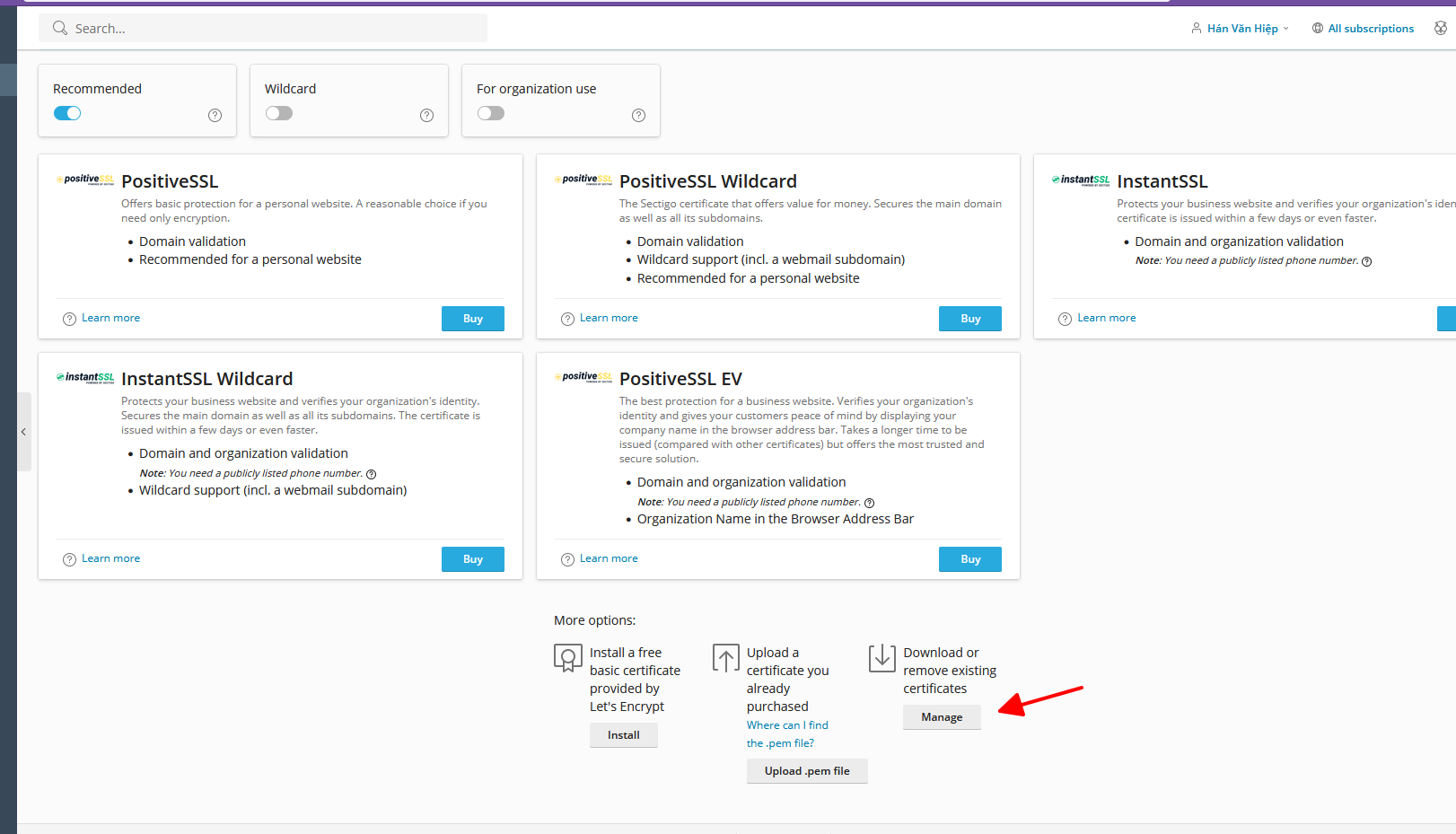Viewport: 1456px width, 834px height.
Task: Click the InstantSSL Wildcard title
Action: pyautogui.click(x=207, y=379)
